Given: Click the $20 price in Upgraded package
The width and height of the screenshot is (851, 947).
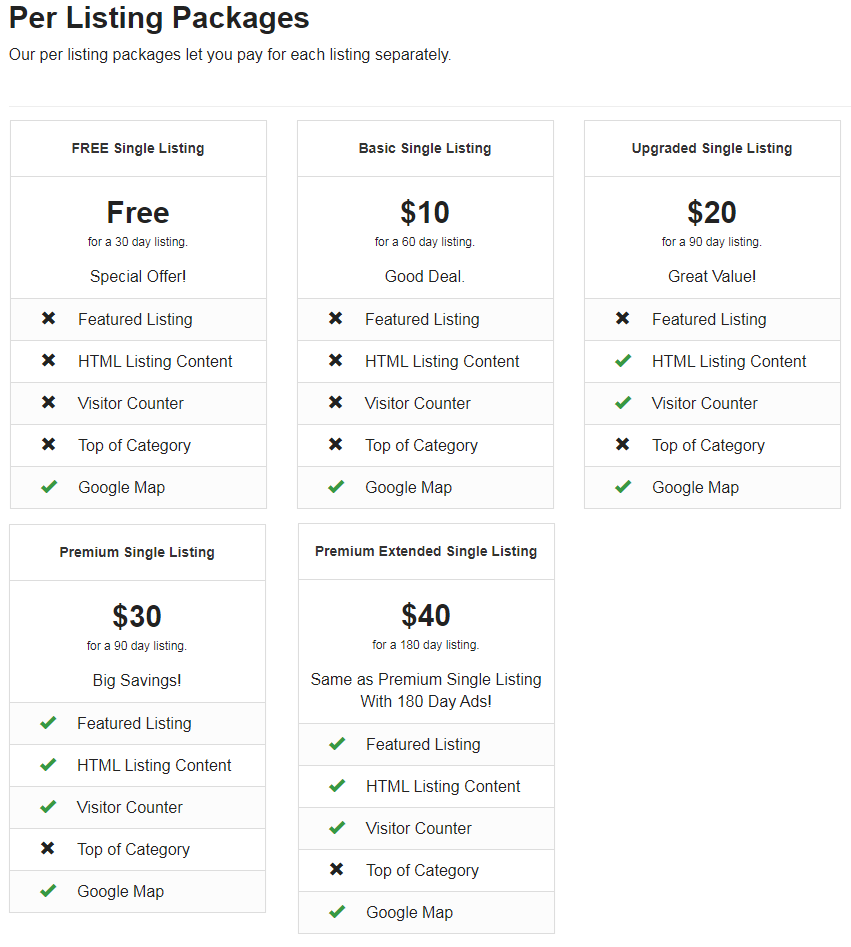Looking at the screenshot, I should [x=711, y=213].
